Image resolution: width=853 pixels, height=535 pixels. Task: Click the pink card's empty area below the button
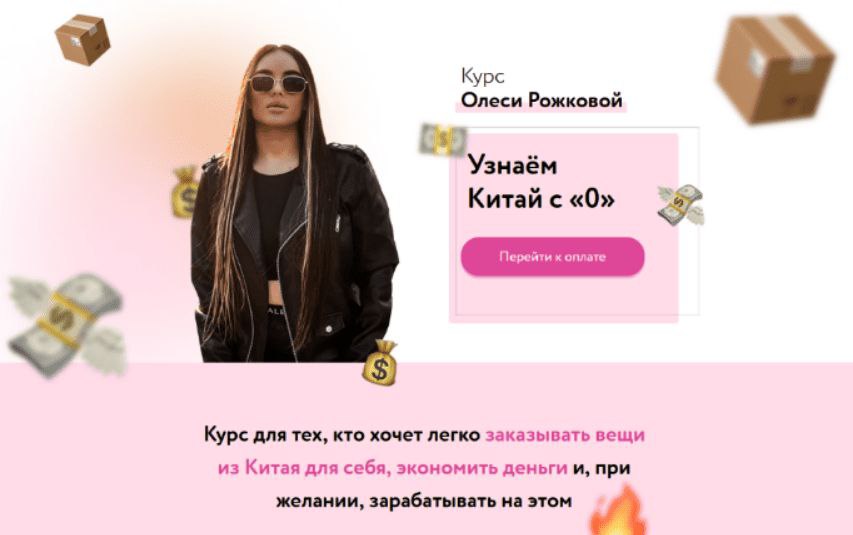point(564,298)
